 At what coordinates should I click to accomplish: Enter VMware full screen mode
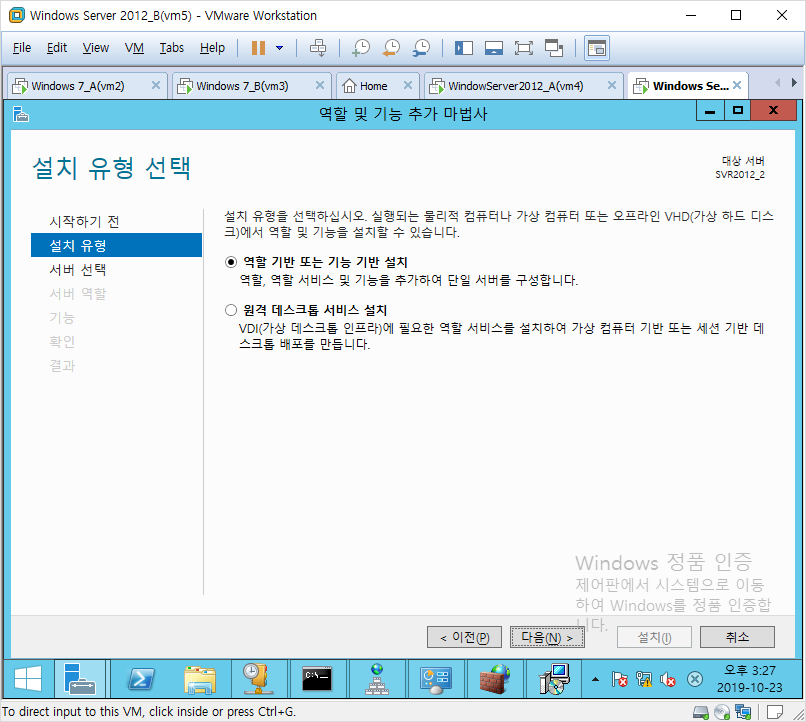click(x=523, y=48)
